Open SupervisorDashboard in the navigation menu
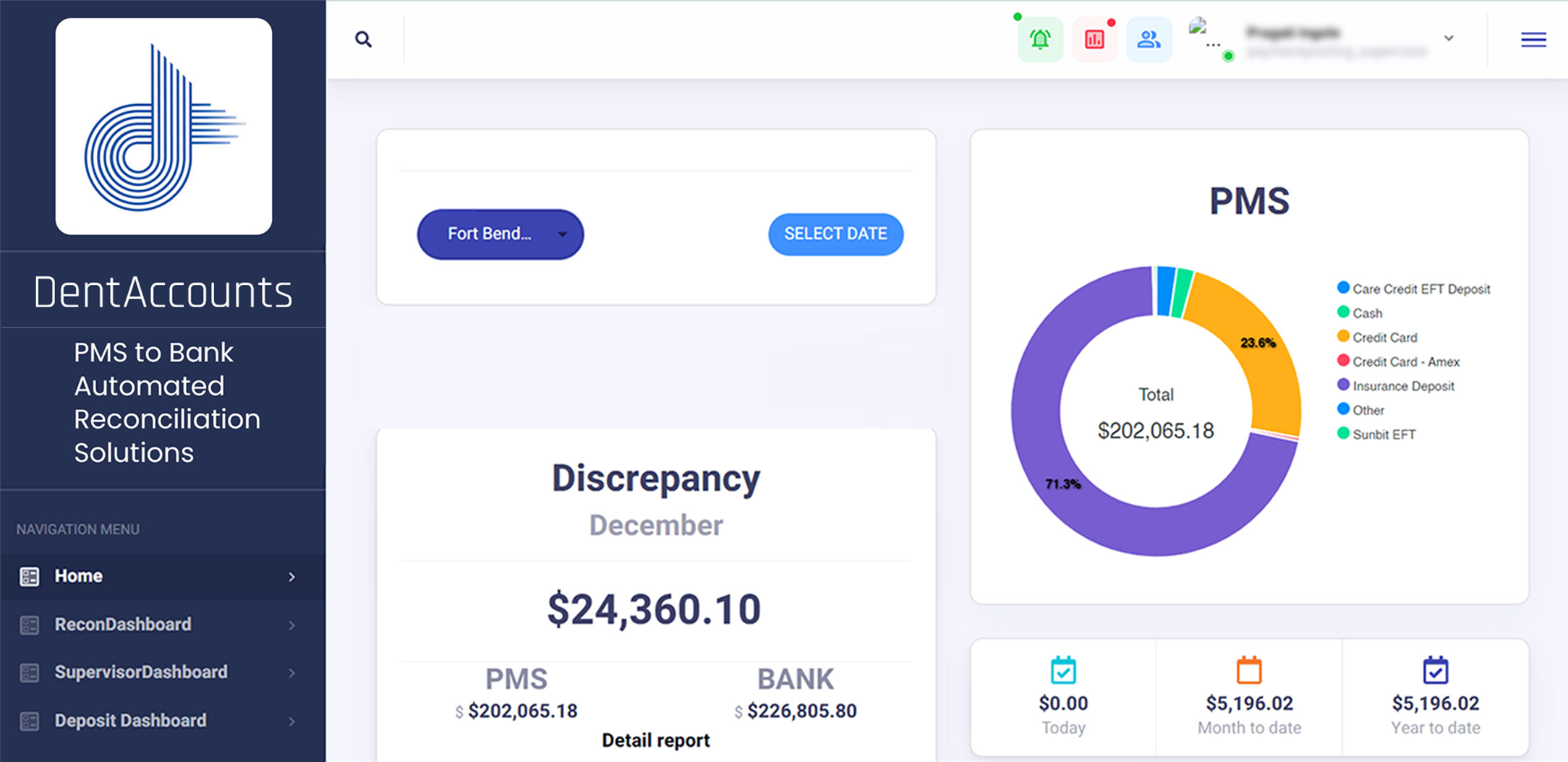1568x762 pixels. click(x=141, y=672)
